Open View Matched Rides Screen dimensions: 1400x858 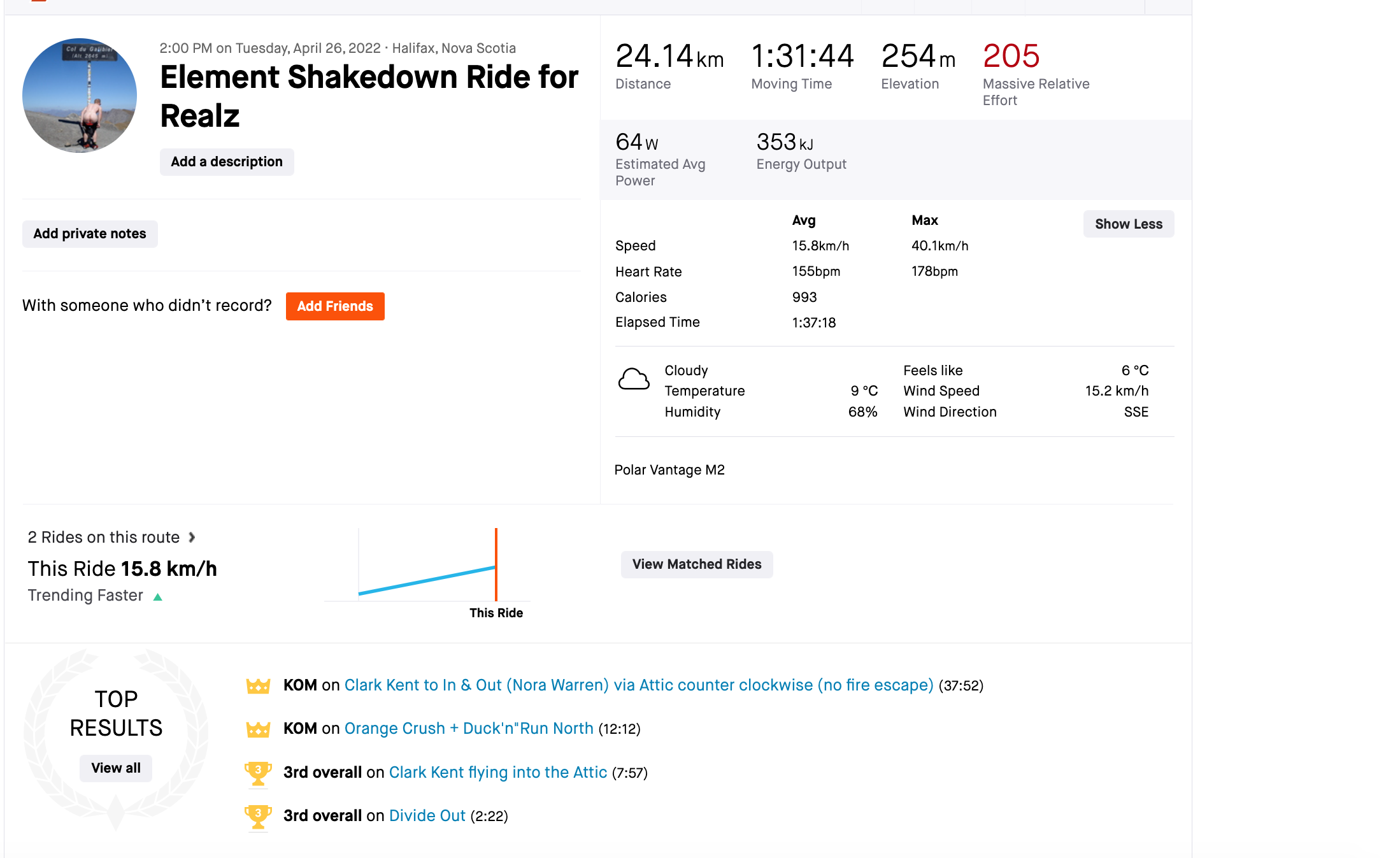click(x=697, y=564)
